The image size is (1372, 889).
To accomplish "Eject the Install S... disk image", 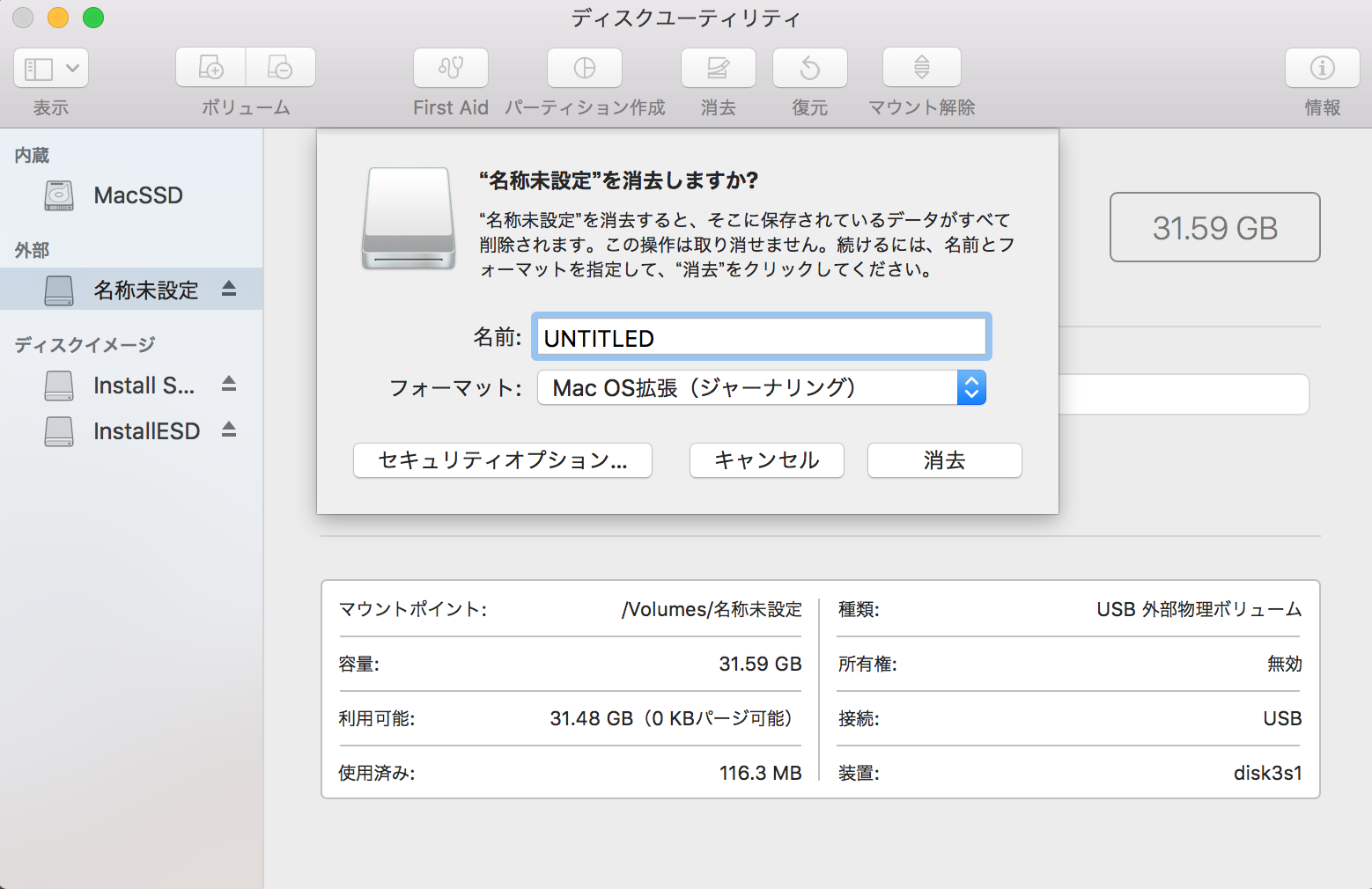I will [230, 385].
